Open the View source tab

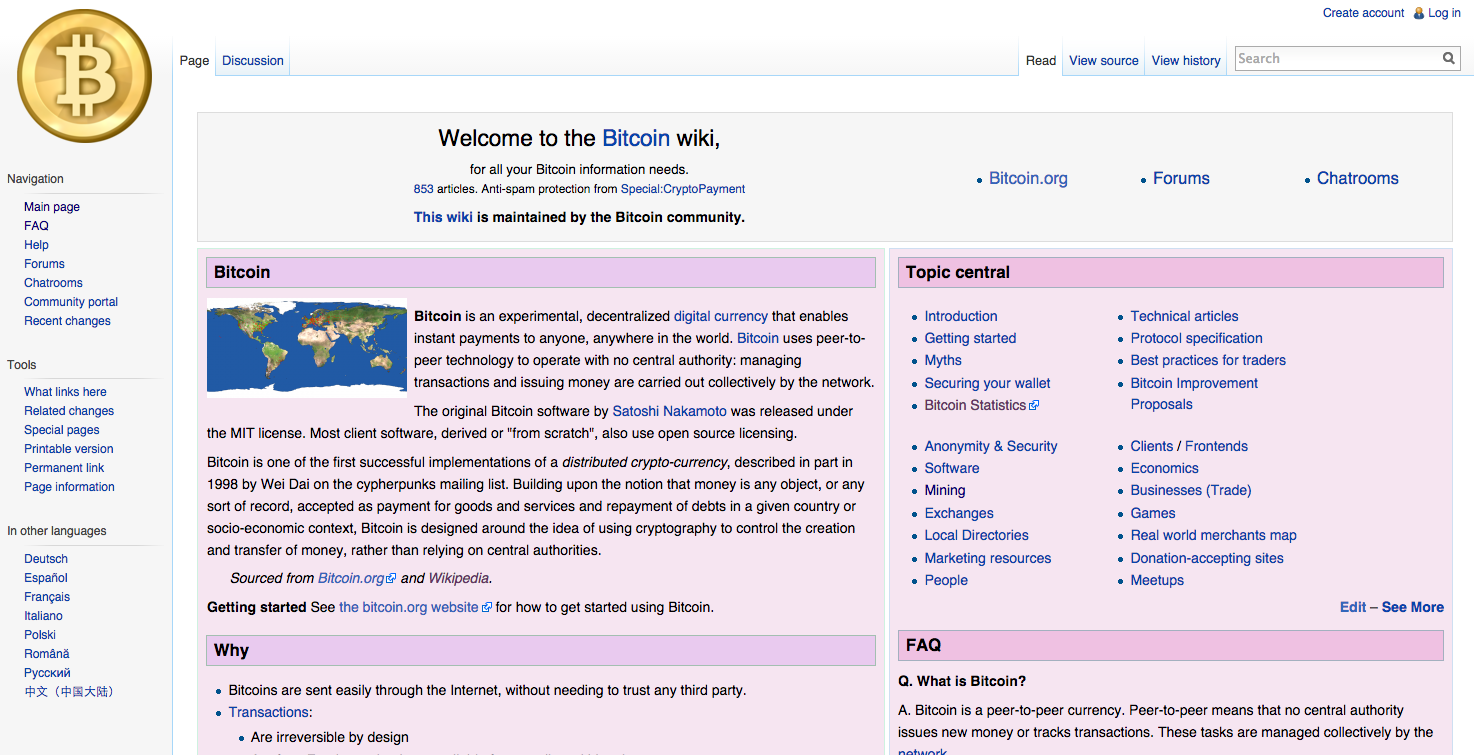(1104, 61)
